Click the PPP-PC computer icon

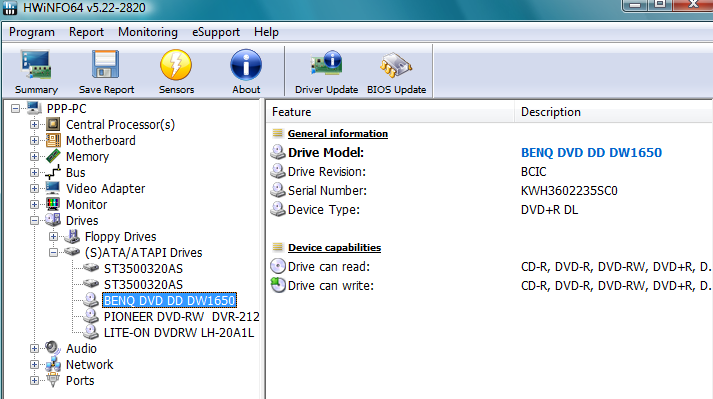(x=34, y=108)
